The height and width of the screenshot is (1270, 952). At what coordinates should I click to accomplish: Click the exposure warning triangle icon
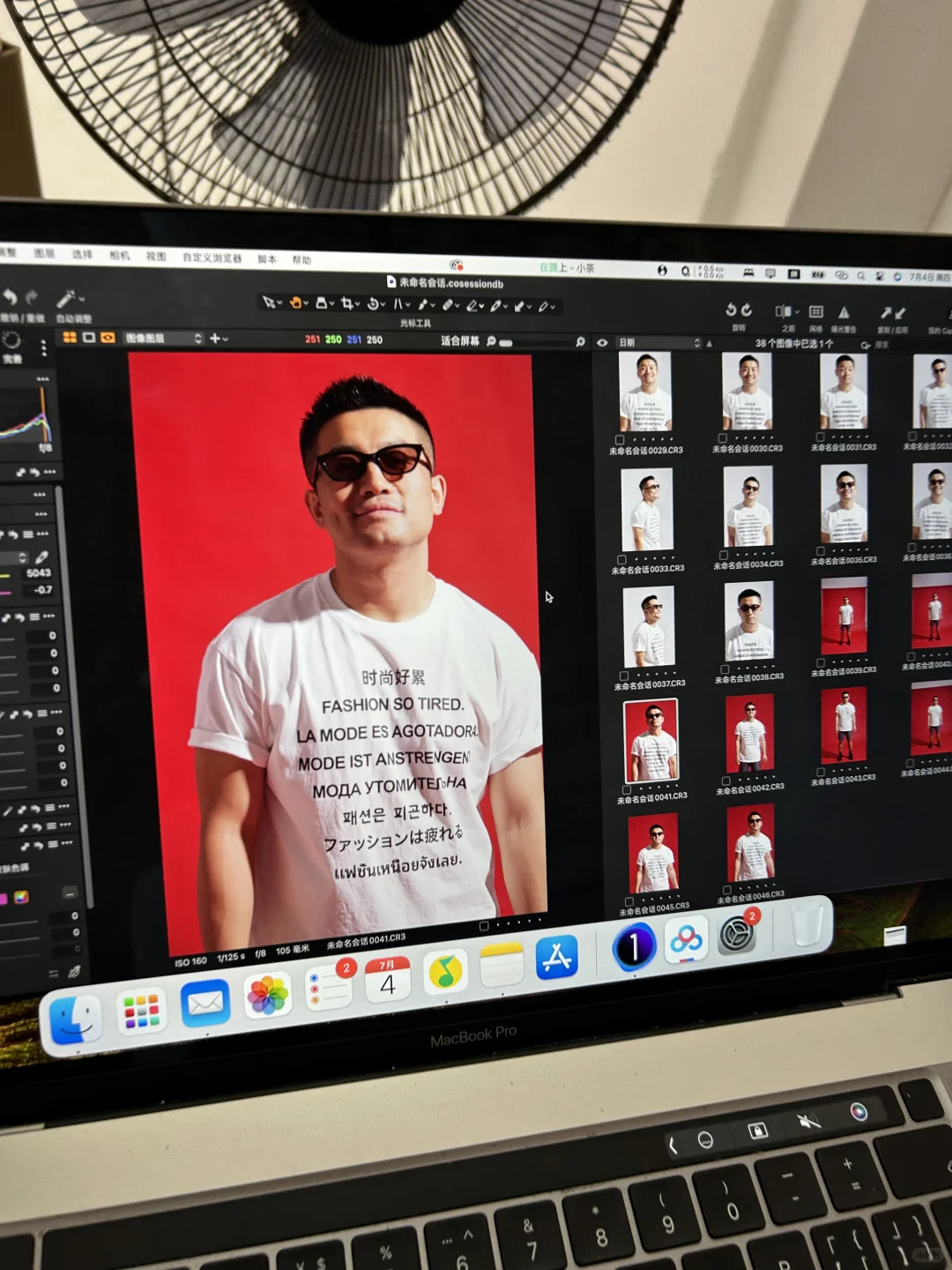(844, 312)
